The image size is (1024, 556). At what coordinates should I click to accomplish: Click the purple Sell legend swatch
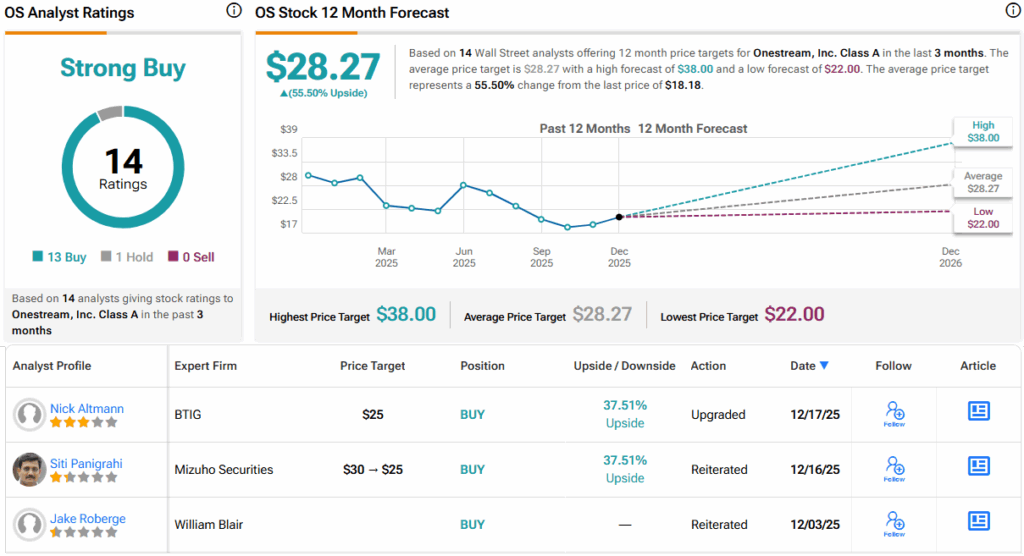(x=174, y=257)
